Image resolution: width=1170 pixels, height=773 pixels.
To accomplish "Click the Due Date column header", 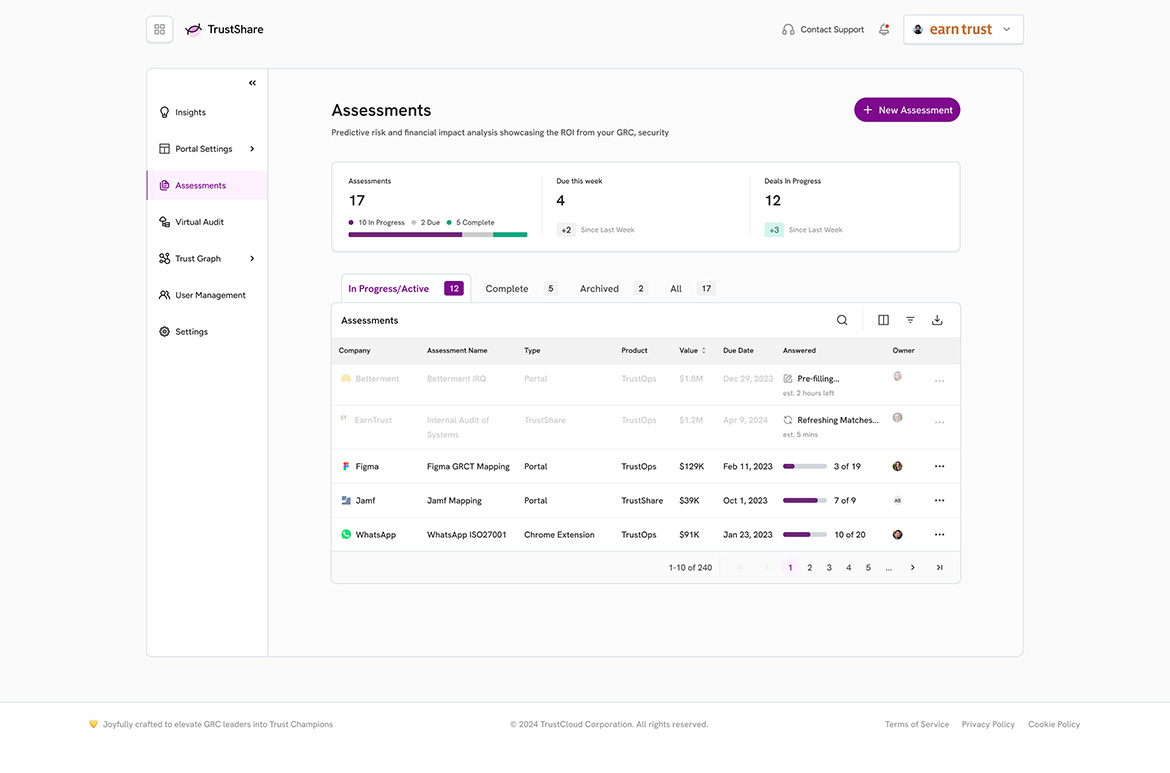I will click(738, 351).
